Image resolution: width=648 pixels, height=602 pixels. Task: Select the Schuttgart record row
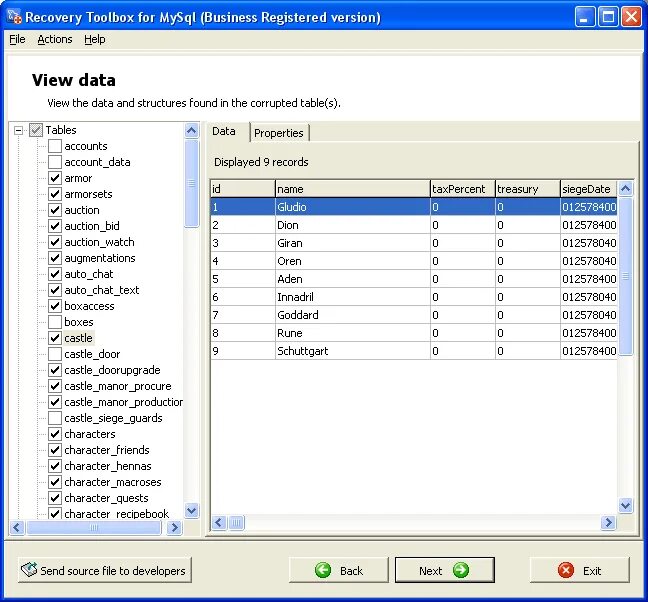tap(414, 351)
